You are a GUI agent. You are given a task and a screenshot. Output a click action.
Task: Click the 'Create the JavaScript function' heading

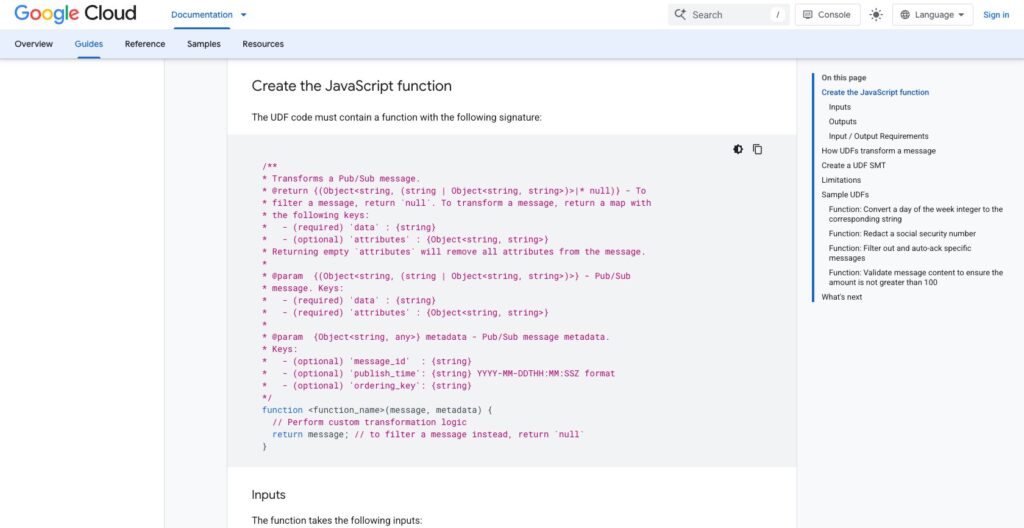pyautogui.click(x=351, y=86)
